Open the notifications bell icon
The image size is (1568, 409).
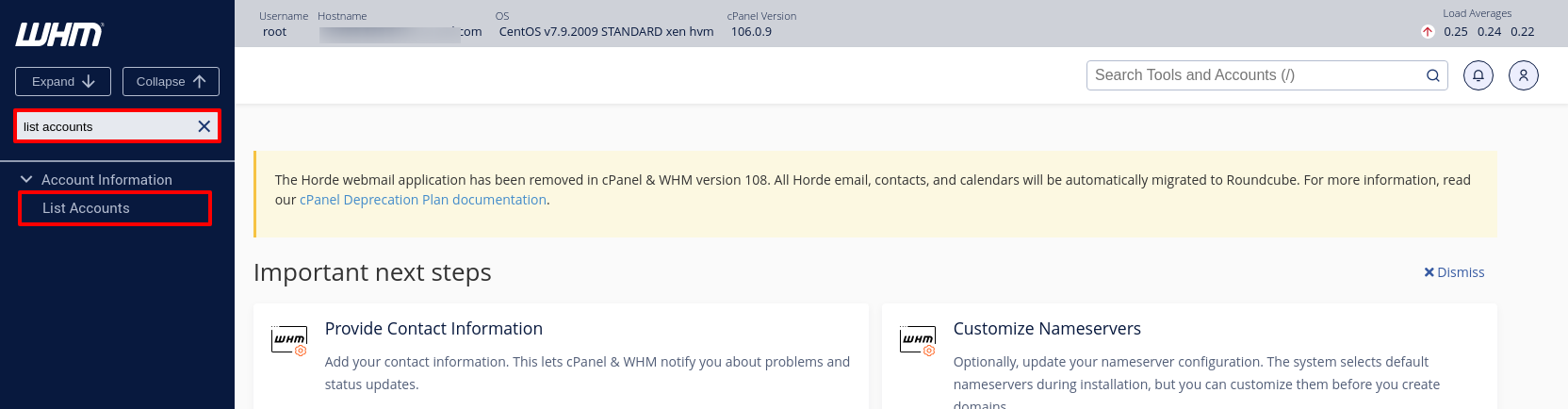coord(1478,75)
